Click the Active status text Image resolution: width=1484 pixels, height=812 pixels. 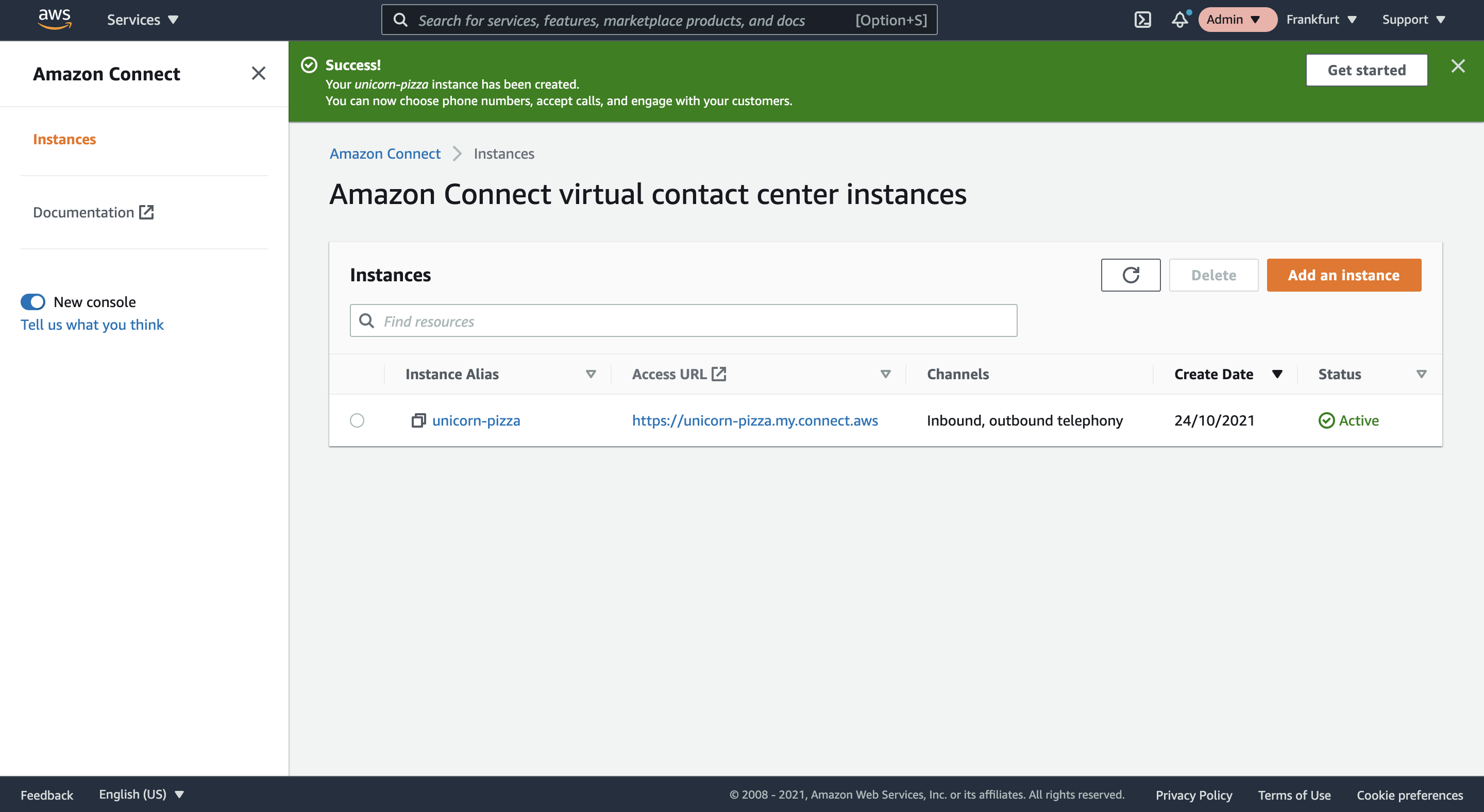(1358, 420)
